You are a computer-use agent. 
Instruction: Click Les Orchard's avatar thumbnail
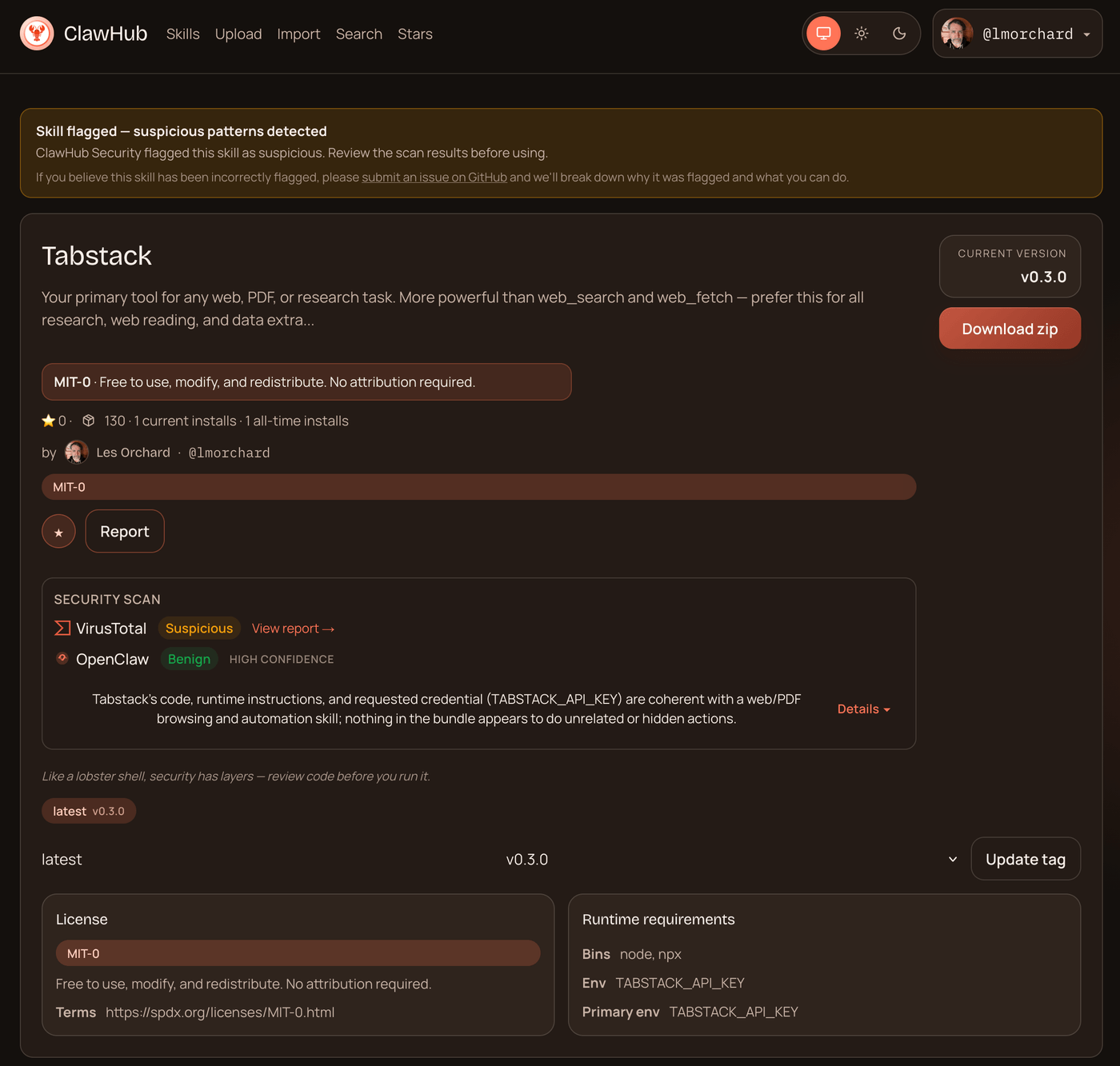pos(76,452)
